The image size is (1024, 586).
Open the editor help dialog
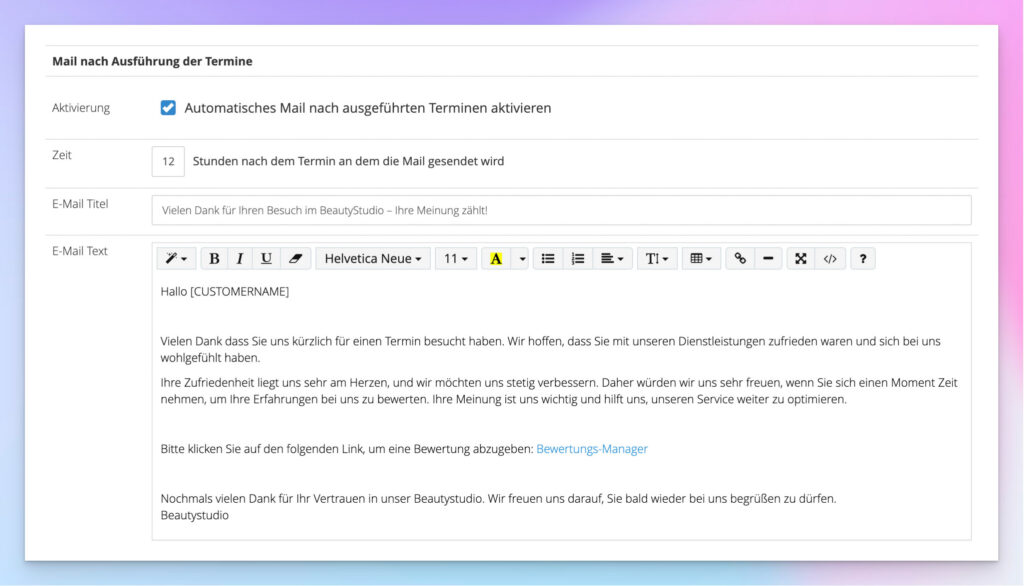coord(863,258)
